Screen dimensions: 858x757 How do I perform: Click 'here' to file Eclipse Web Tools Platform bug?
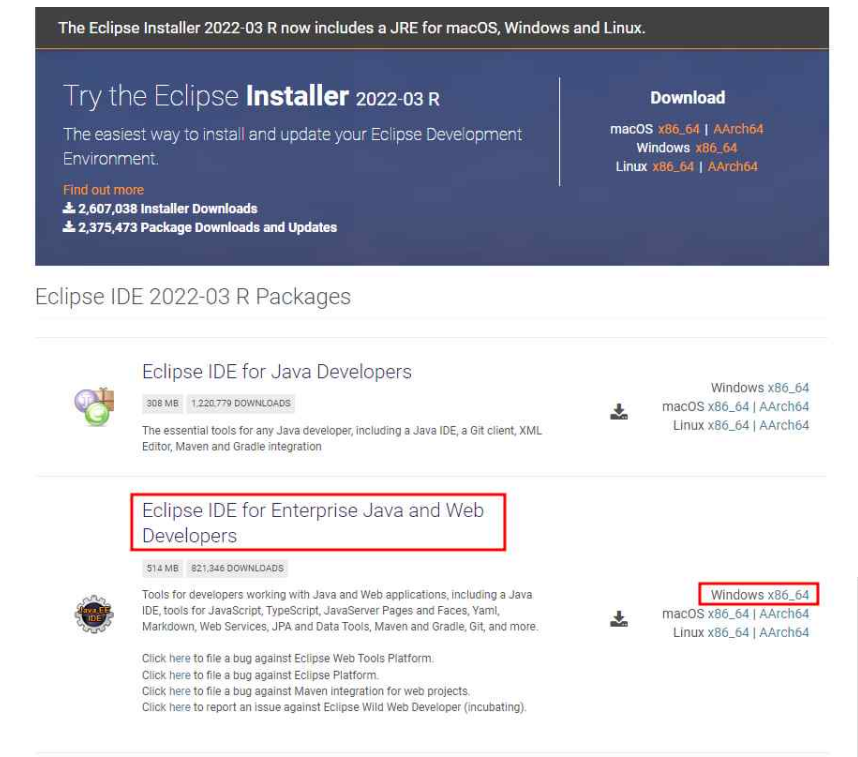179,658
